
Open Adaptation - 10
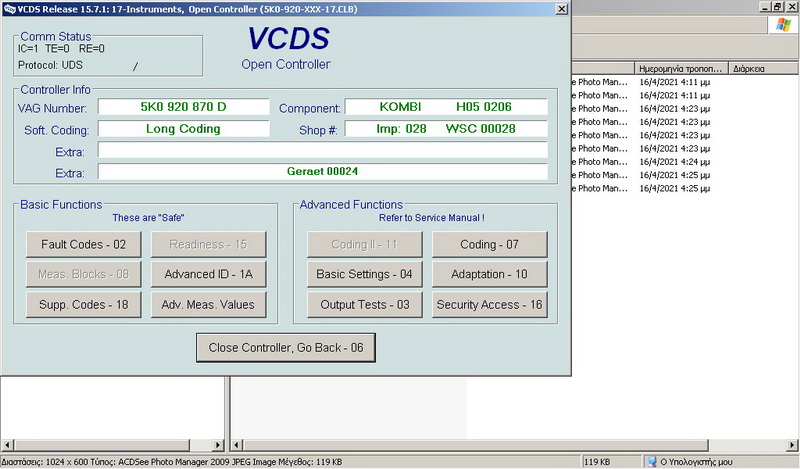[489, 274]
